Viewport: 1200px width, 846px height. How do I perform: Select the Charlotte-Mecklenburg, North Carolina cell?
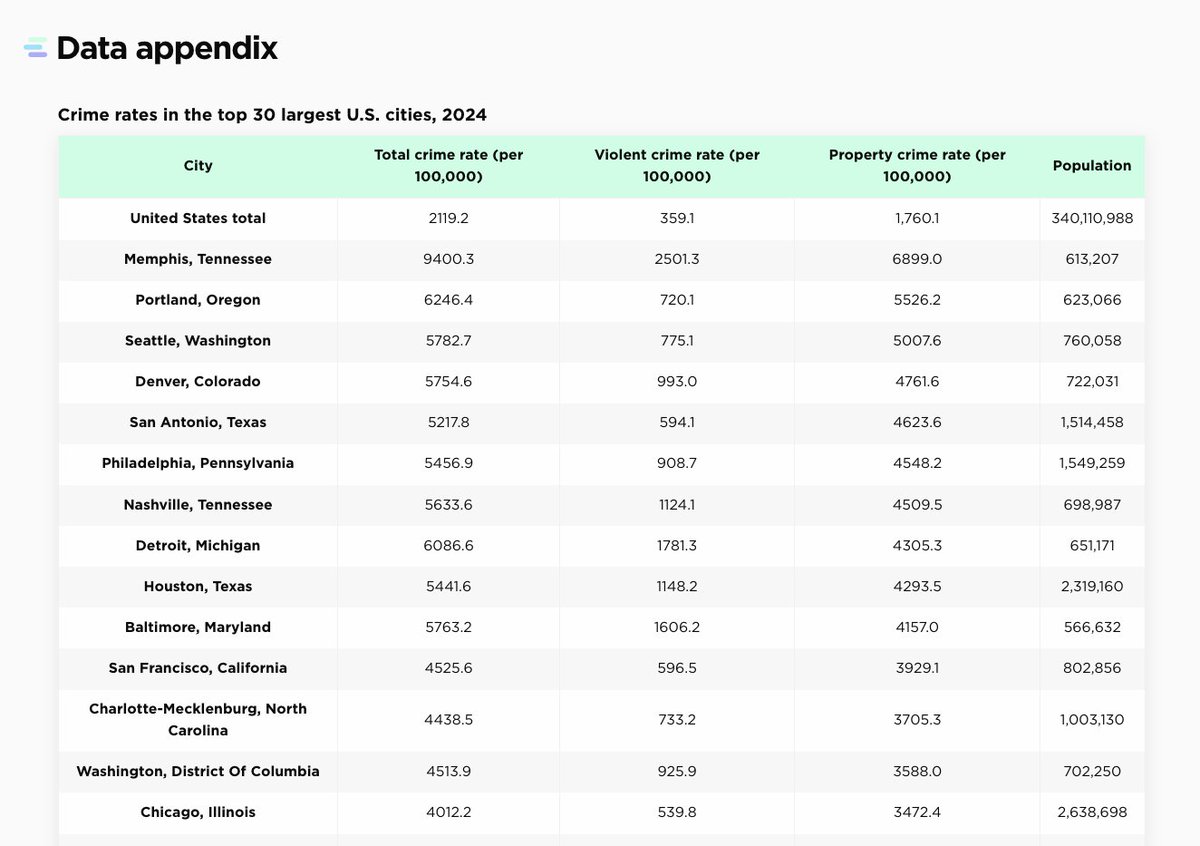click(x=198, y=720)
